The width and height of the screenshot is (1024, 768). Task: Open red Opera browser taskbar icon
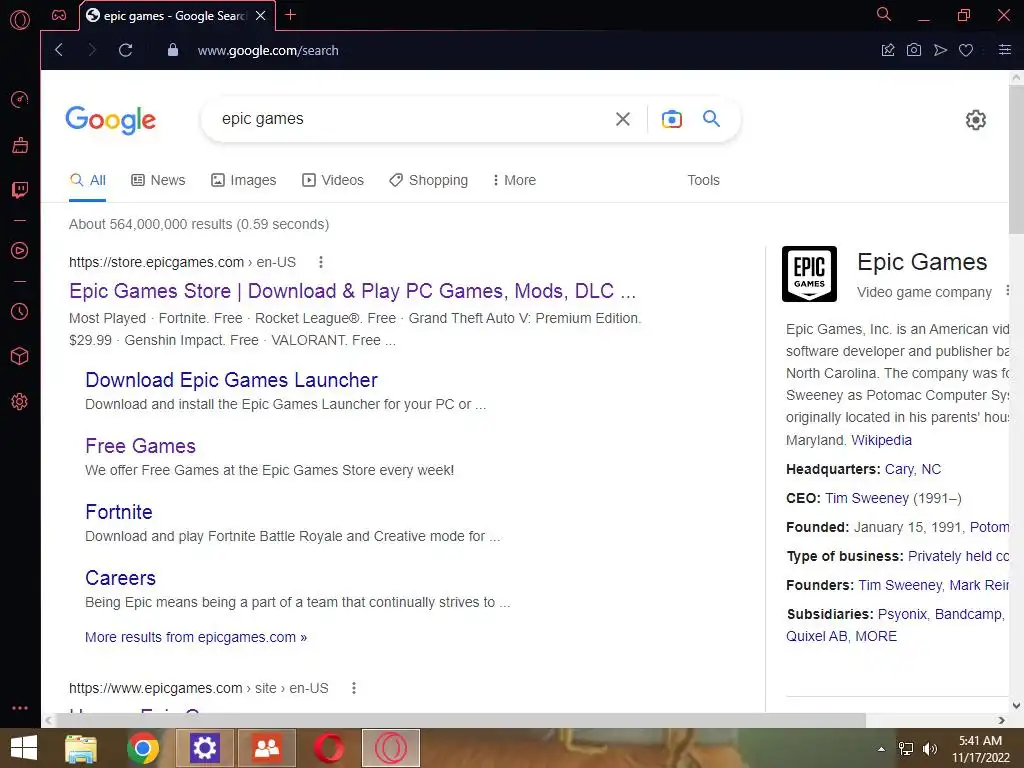[328, 748]
